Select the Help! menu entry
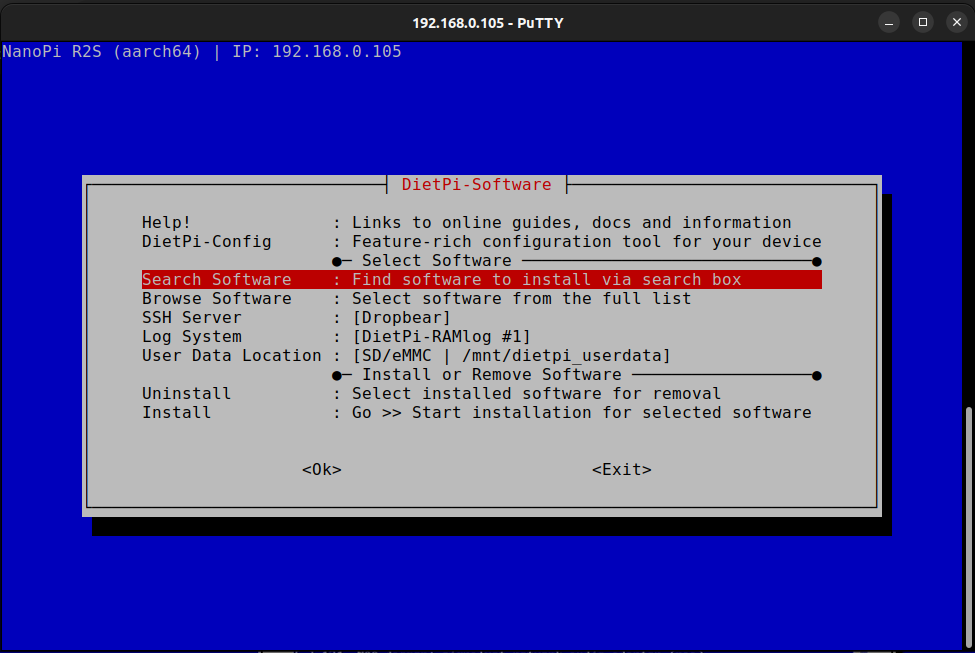Screen dimensions: 975x653 [x=166, y=223]
